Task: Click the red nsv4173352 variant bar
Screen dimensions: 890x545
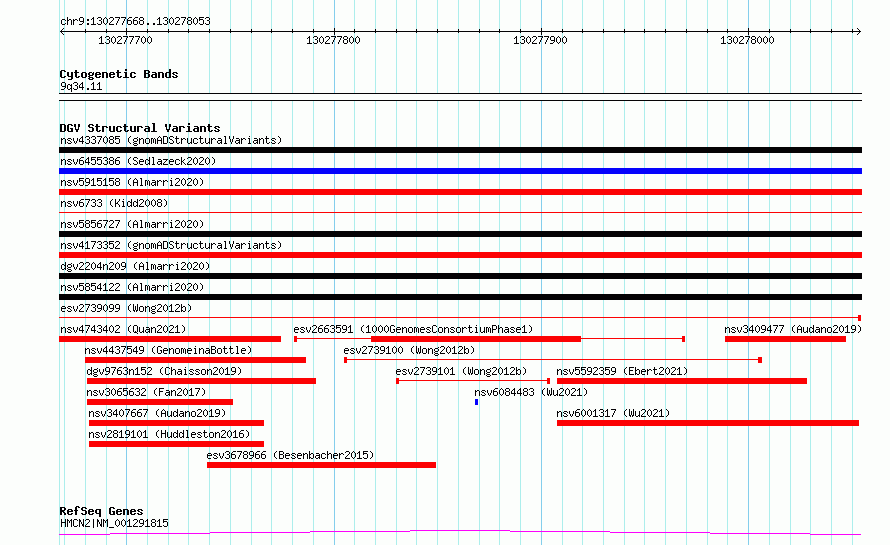Action: [x=460, y=255]
